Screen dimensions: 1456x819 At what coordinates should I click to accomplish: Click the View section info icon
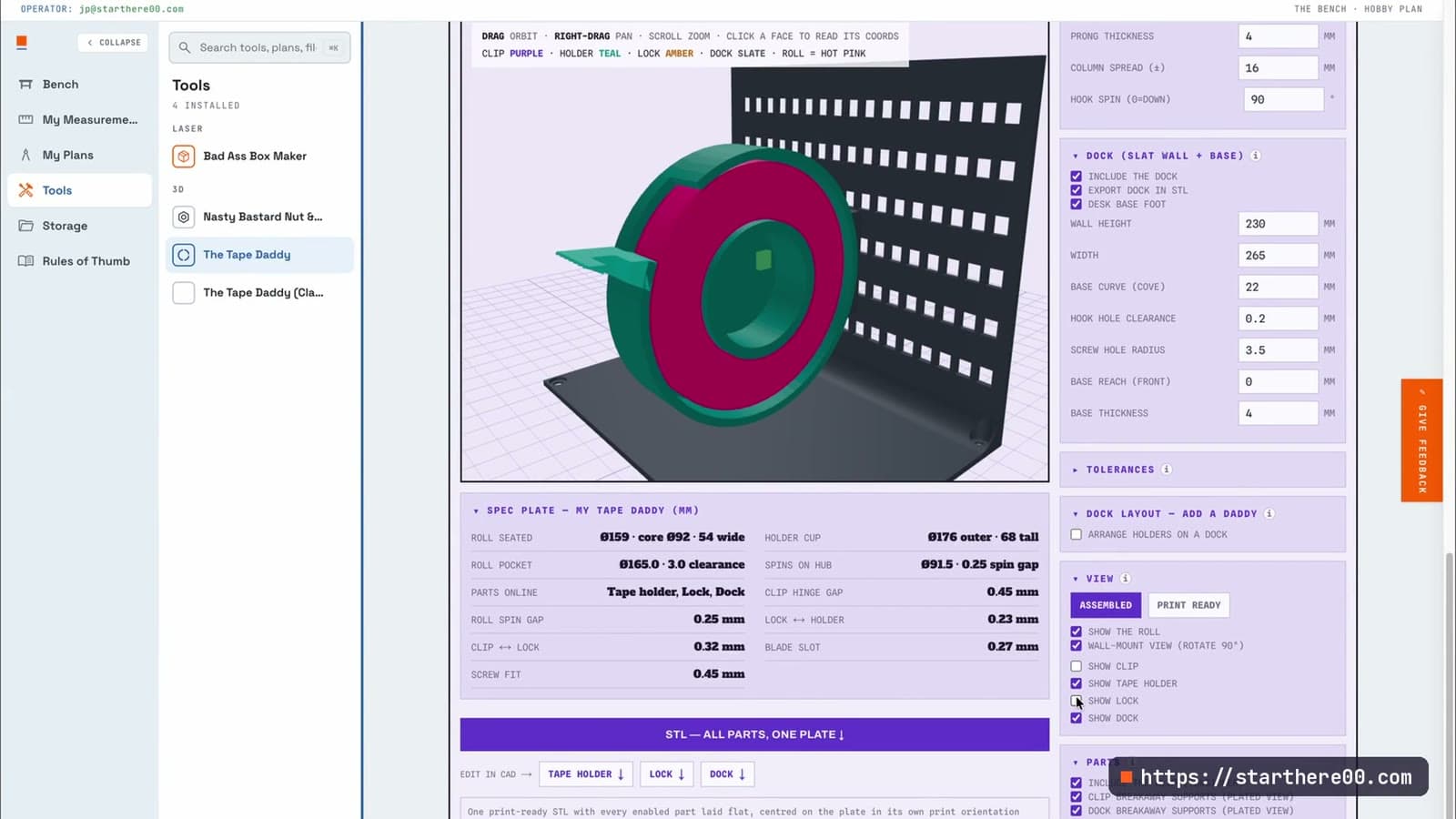point(1126,578)
